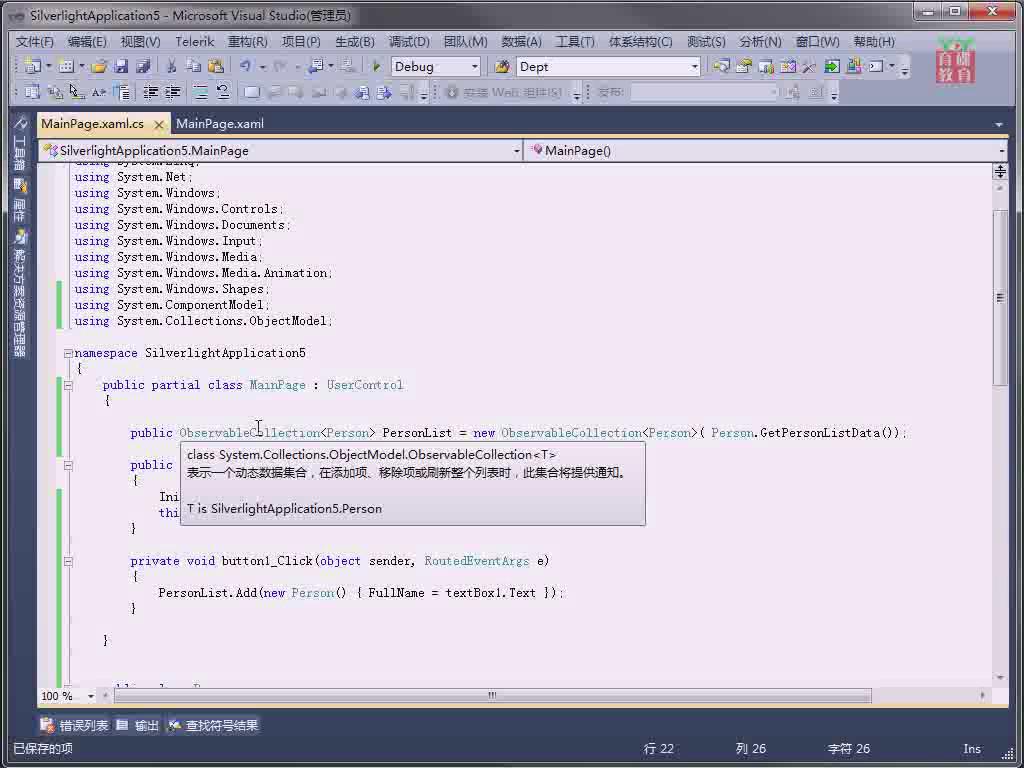Screen dimensions: 1024x768
Task: Click the Start Page green arrow icon
Action: [831, 66]
